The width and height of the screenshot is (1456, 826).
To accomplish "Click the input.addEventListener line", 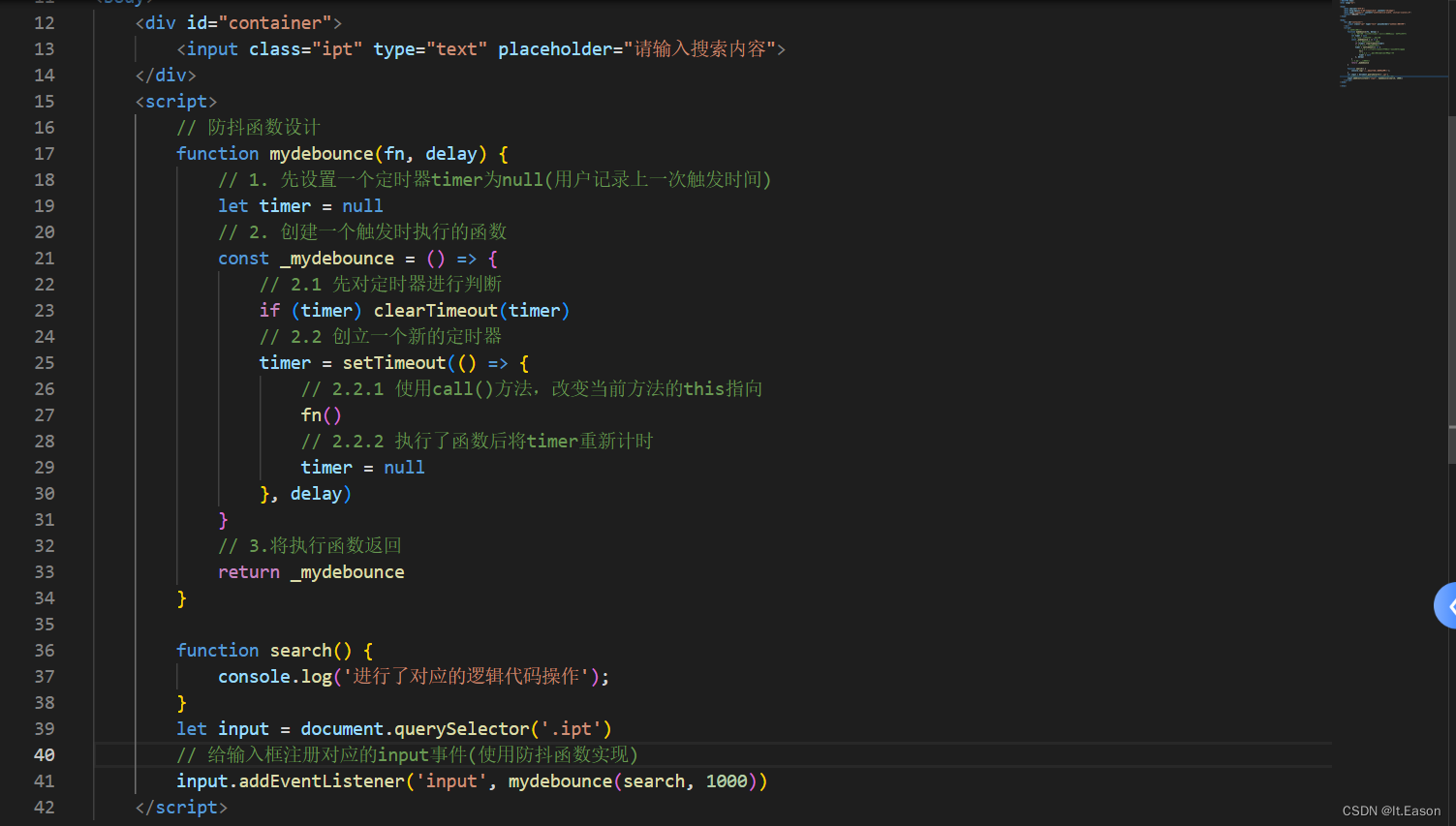I will coord(472,780).
